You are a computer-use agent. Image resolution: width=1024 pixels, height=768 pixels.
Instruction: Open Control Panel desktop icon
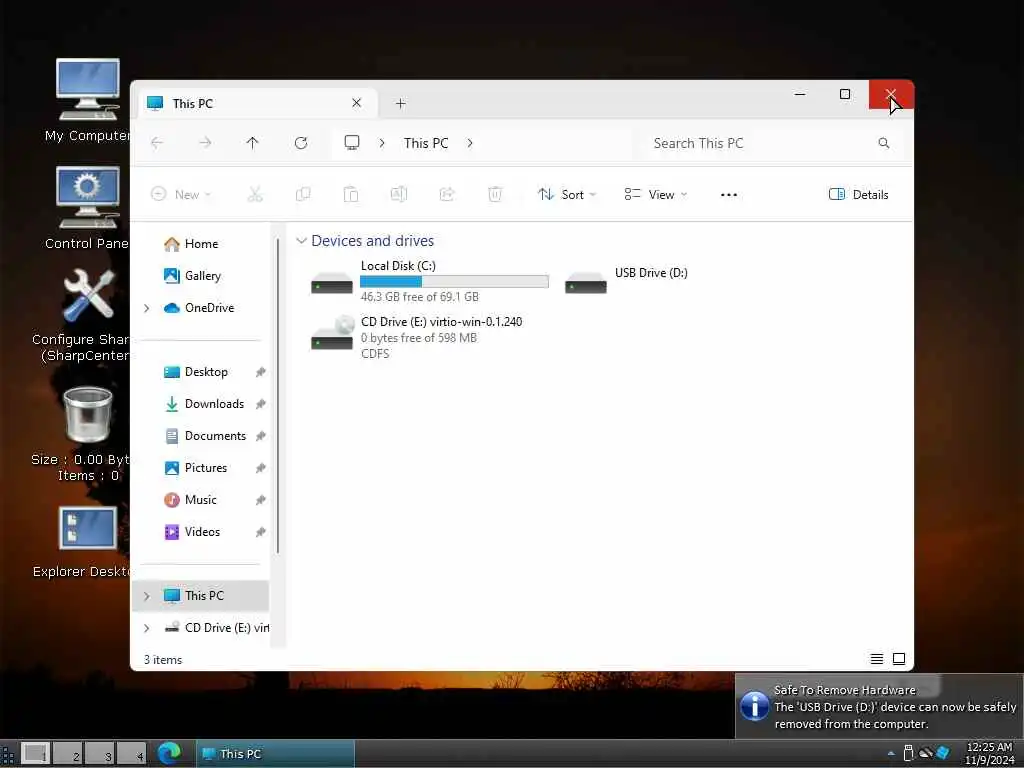pyautogui.click(x=88, y=208)
